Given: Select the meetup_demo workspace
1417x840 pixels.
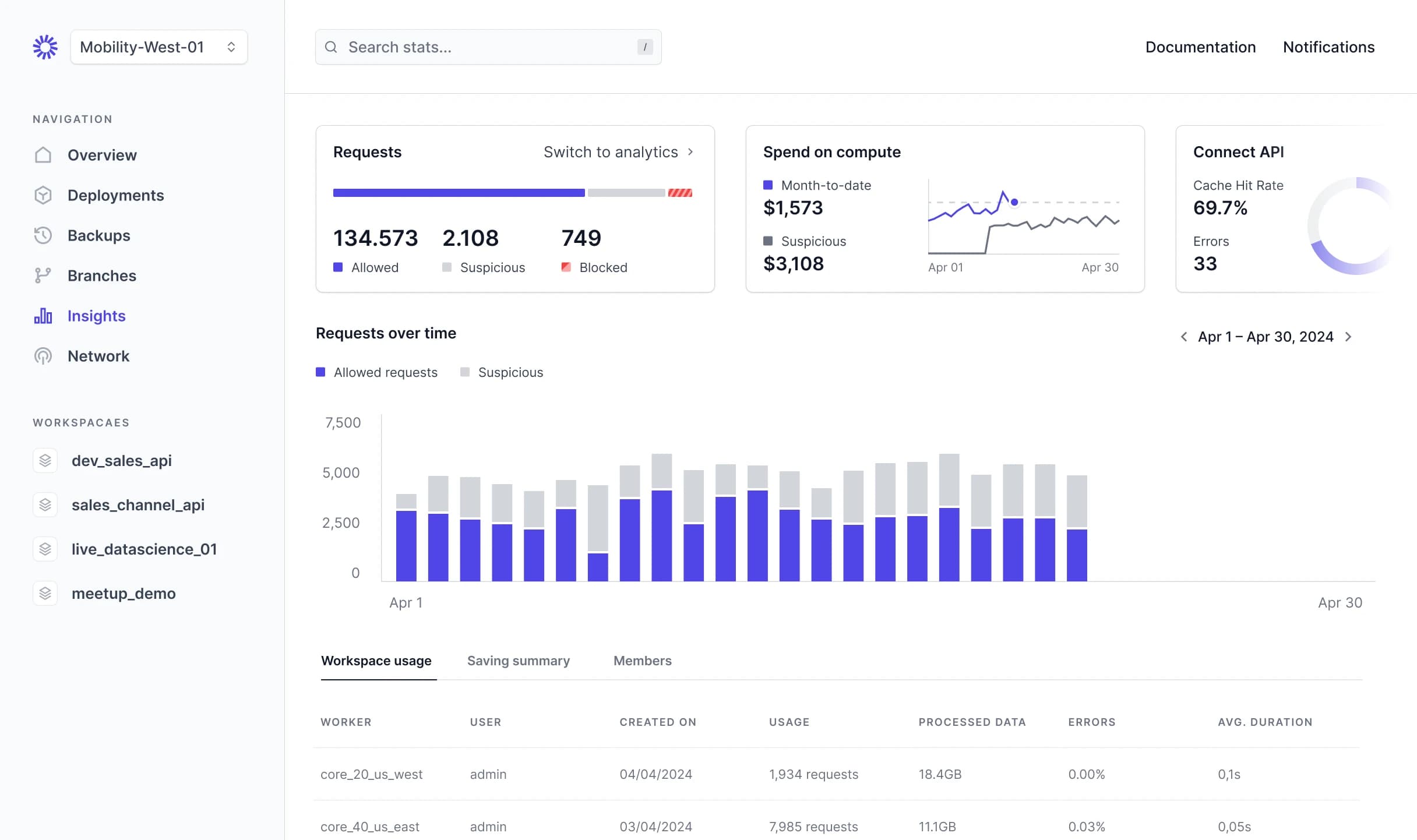Looking at the screenshot, I should pos(124,594).
